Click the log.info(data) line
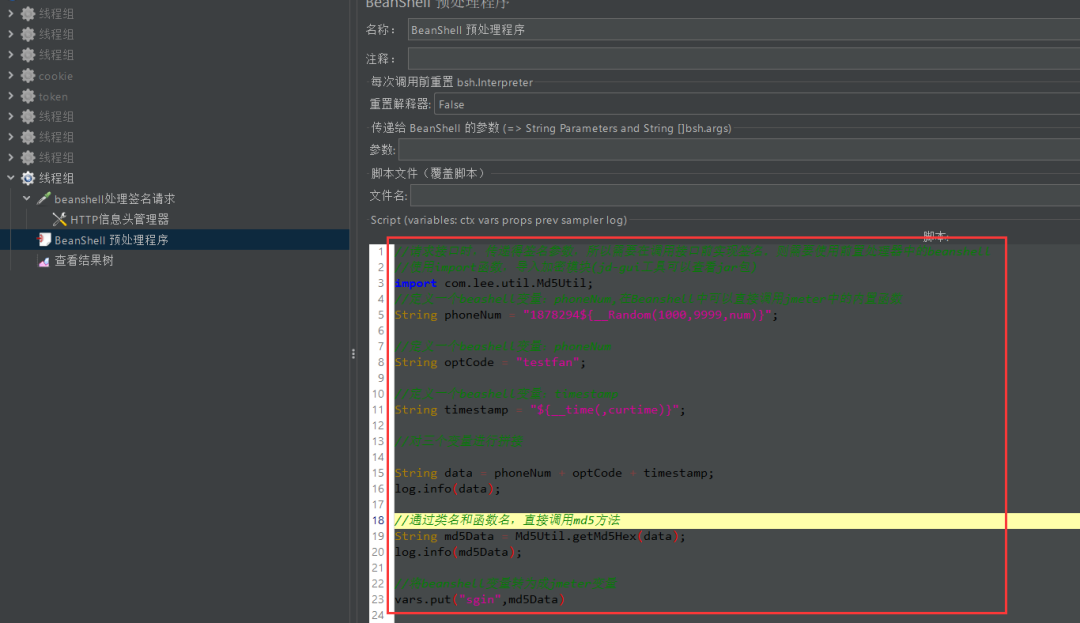The width and height of the screenshot is (1080, 623). 447,489
